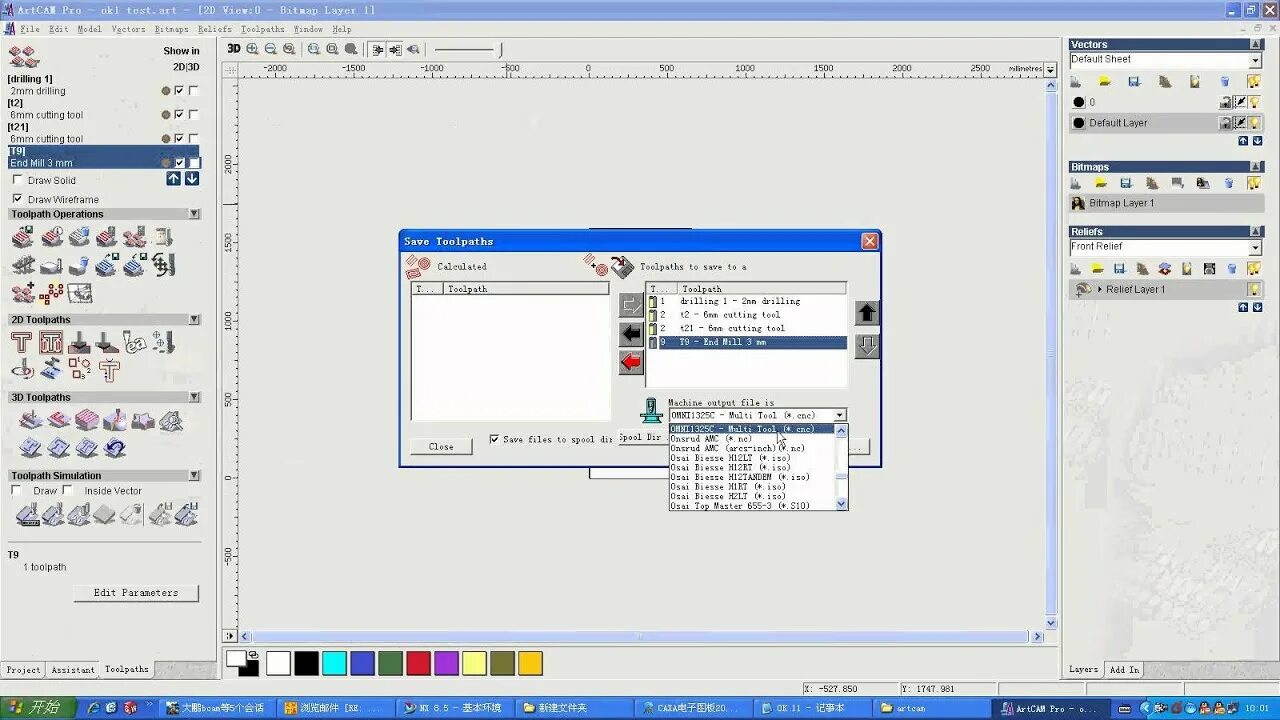Click lock icon on Default Layer
Viewport: 1280px width, 720px height.
tap(1225, 123)
